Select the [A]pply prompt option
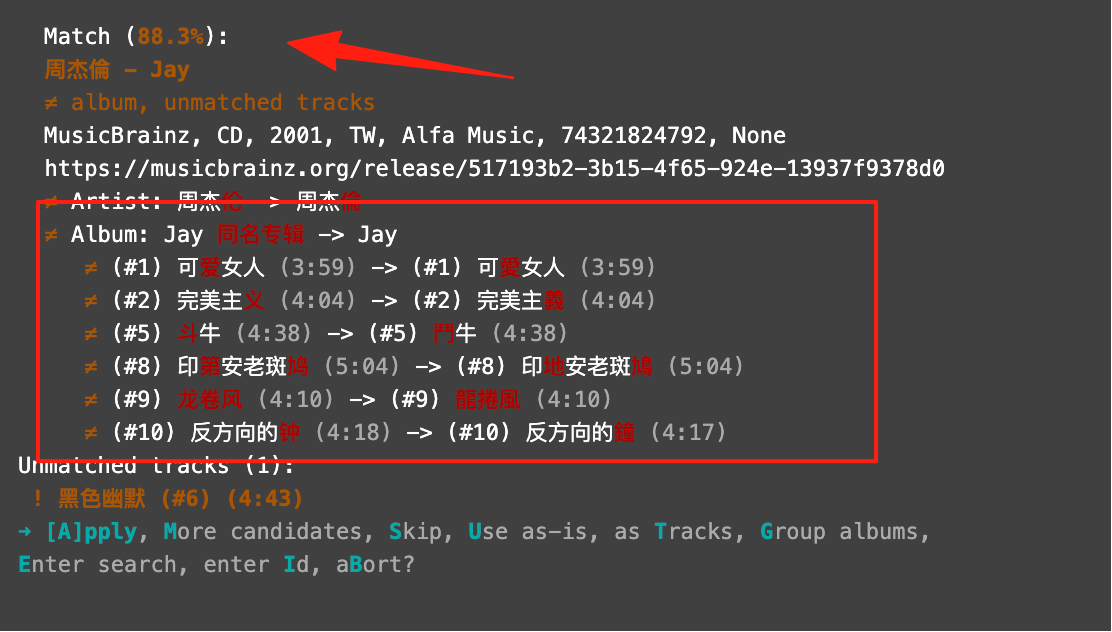This screenshot has height=632, width=1112. (x=91, y=531)
